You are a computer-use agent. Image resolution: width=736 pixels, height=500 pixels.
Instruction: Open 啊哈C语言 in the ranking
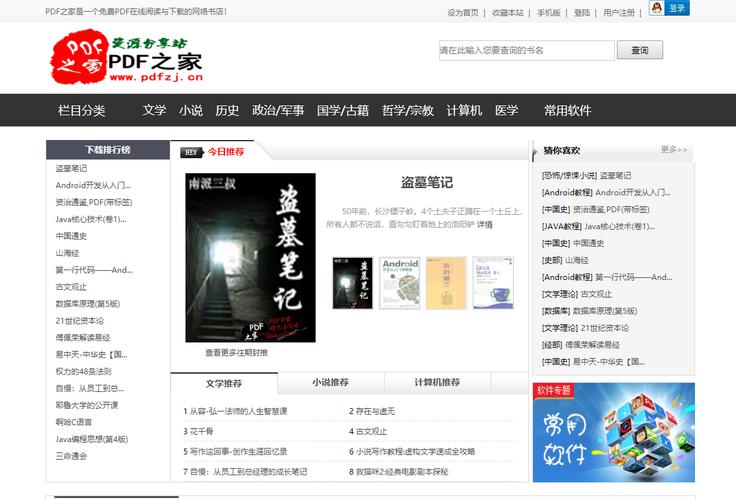coord(74,422)
